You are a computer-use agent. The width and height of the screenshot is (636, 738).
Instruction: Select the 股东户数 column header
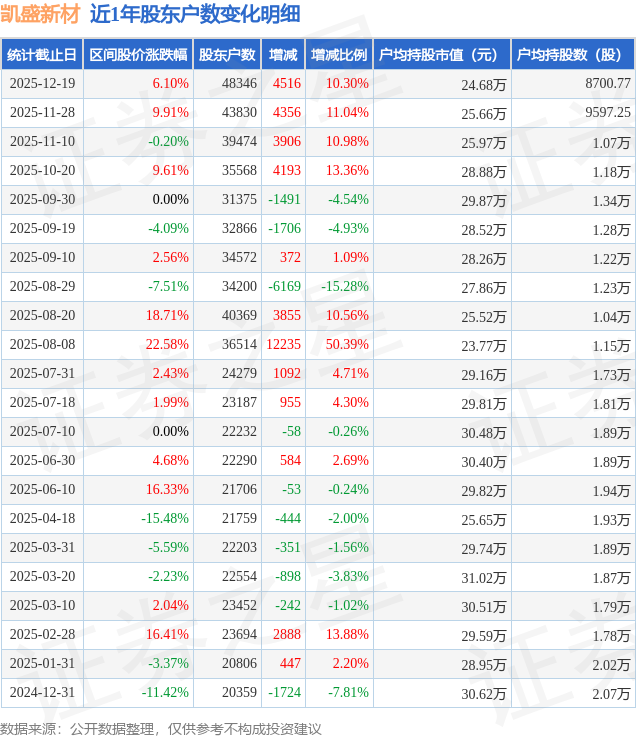pyautogui.click(x=227, y=55)
